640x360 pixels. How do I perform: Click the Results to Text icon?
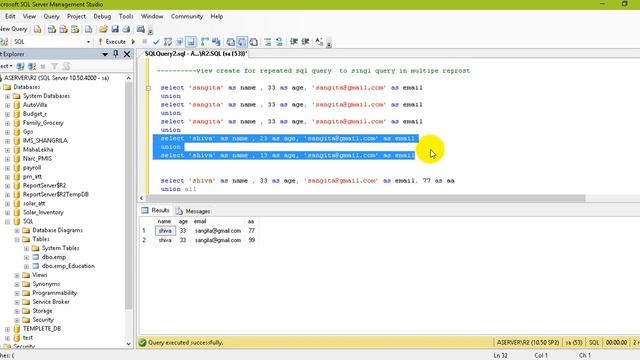click(231, 42)
